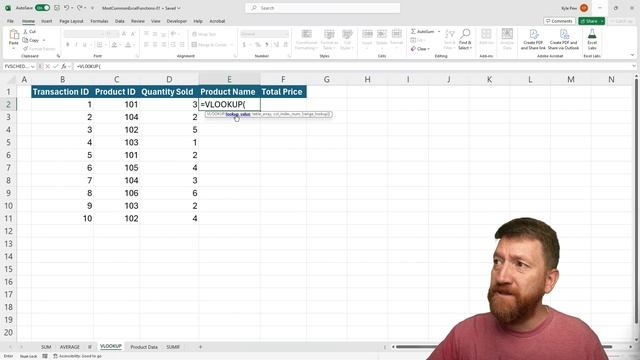Click the Borders icon
This screenshot has width=640, height=360.
pyautogui.click(x=100, y=44)
